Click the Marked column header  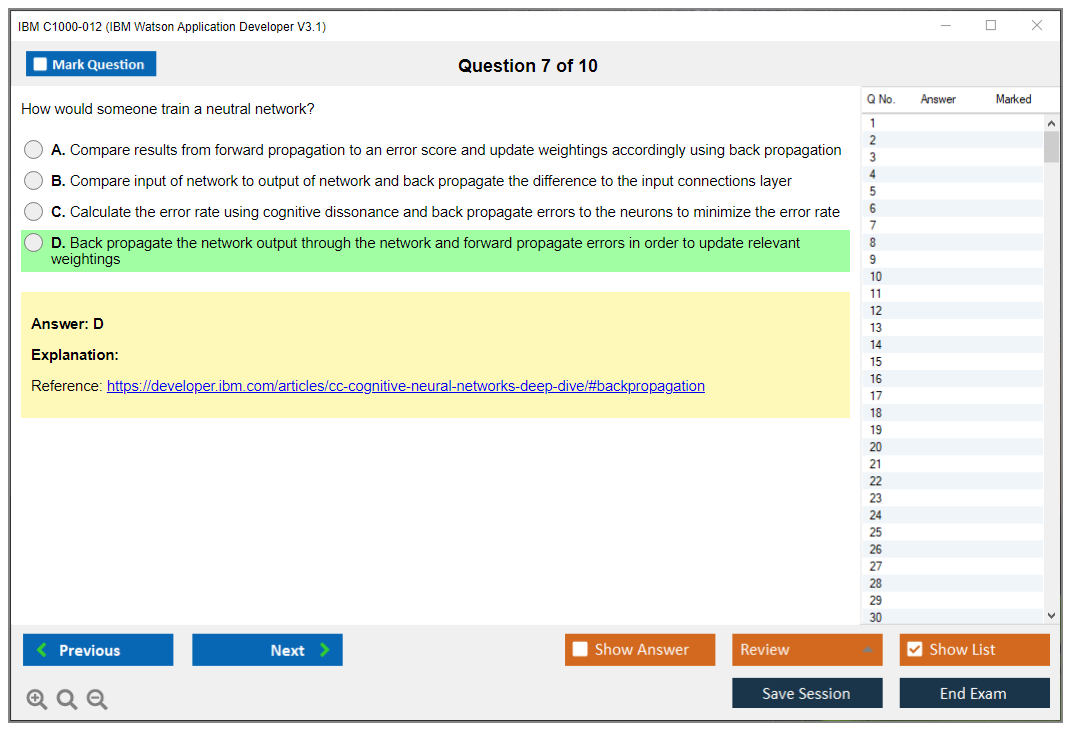(x=1013, y=99)
